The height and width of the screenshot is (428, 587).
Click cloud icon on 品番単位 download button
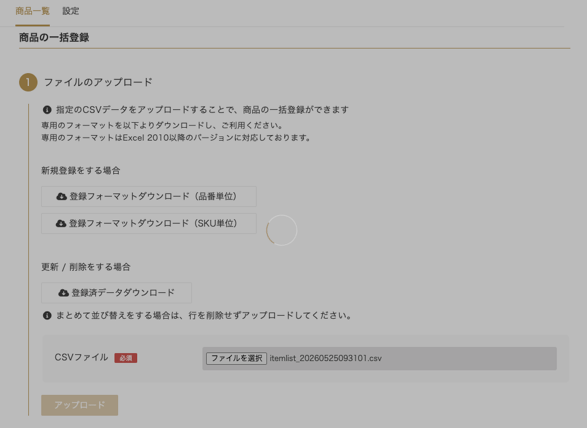click(61, 197)
